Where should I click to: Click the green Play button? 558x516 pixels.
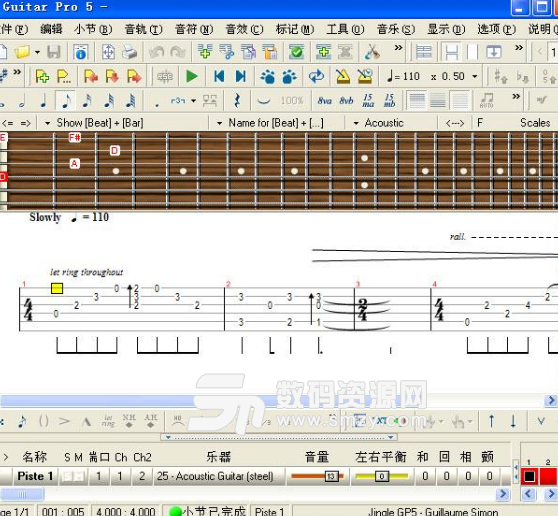tap(192, 76)
